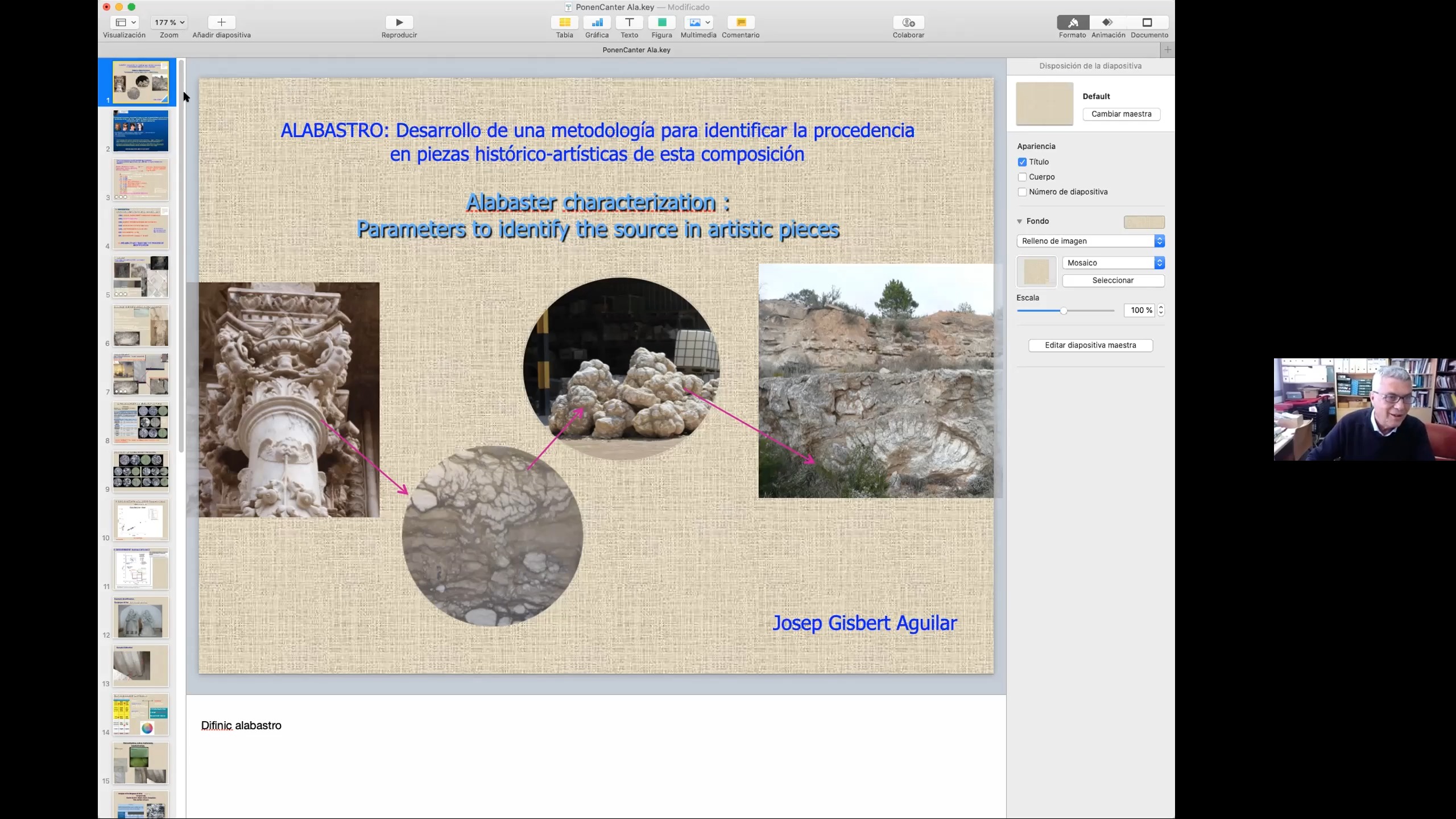Add a Comentario note
The image size is (1456, 819).
(741, 22)
